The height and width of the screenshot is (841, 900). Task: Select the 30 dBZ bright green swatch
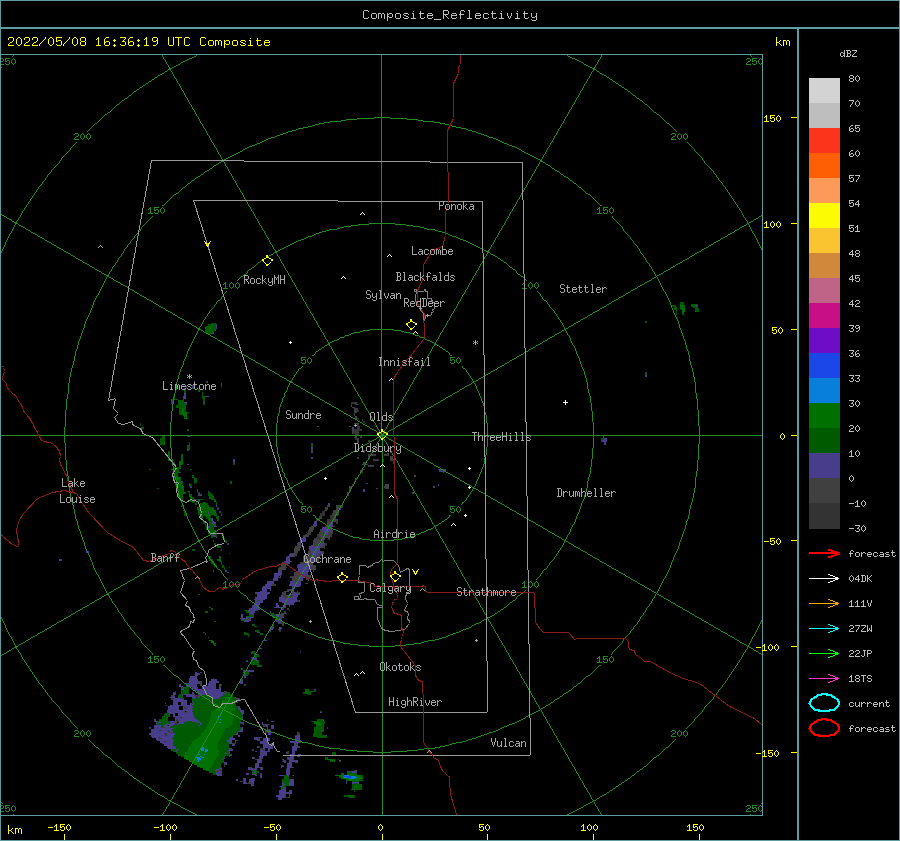coord(824,416)
